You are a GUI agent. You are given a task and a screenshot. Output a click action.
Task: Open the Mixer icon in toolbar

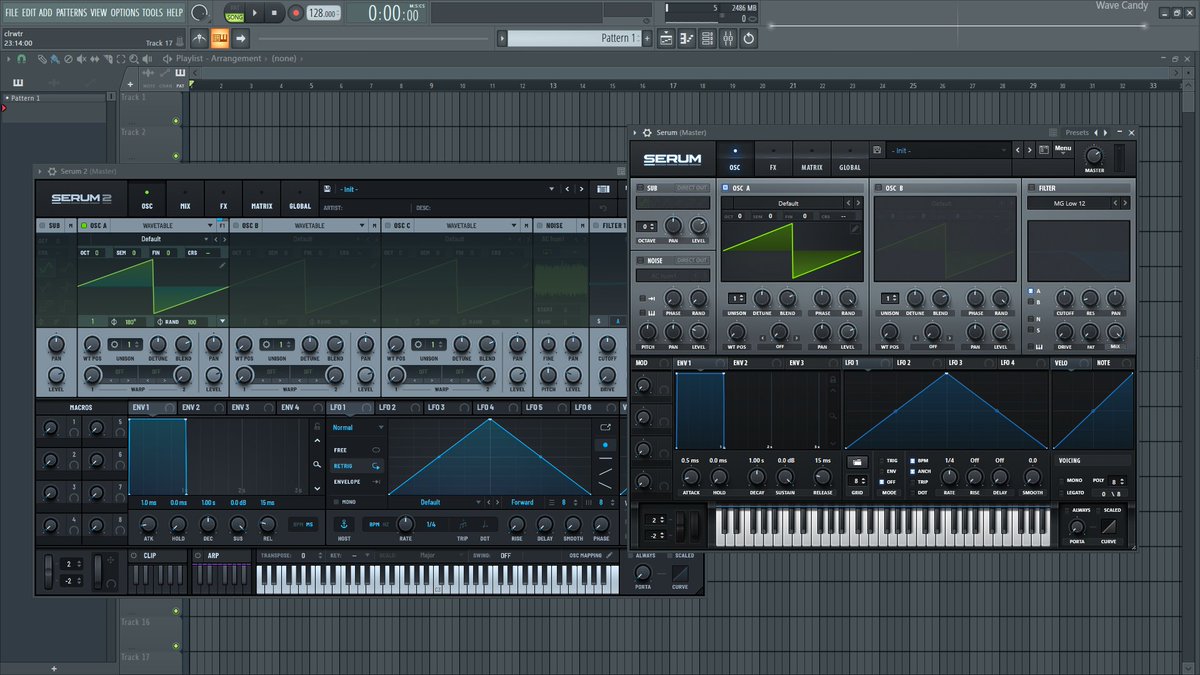tap(728, 38)
